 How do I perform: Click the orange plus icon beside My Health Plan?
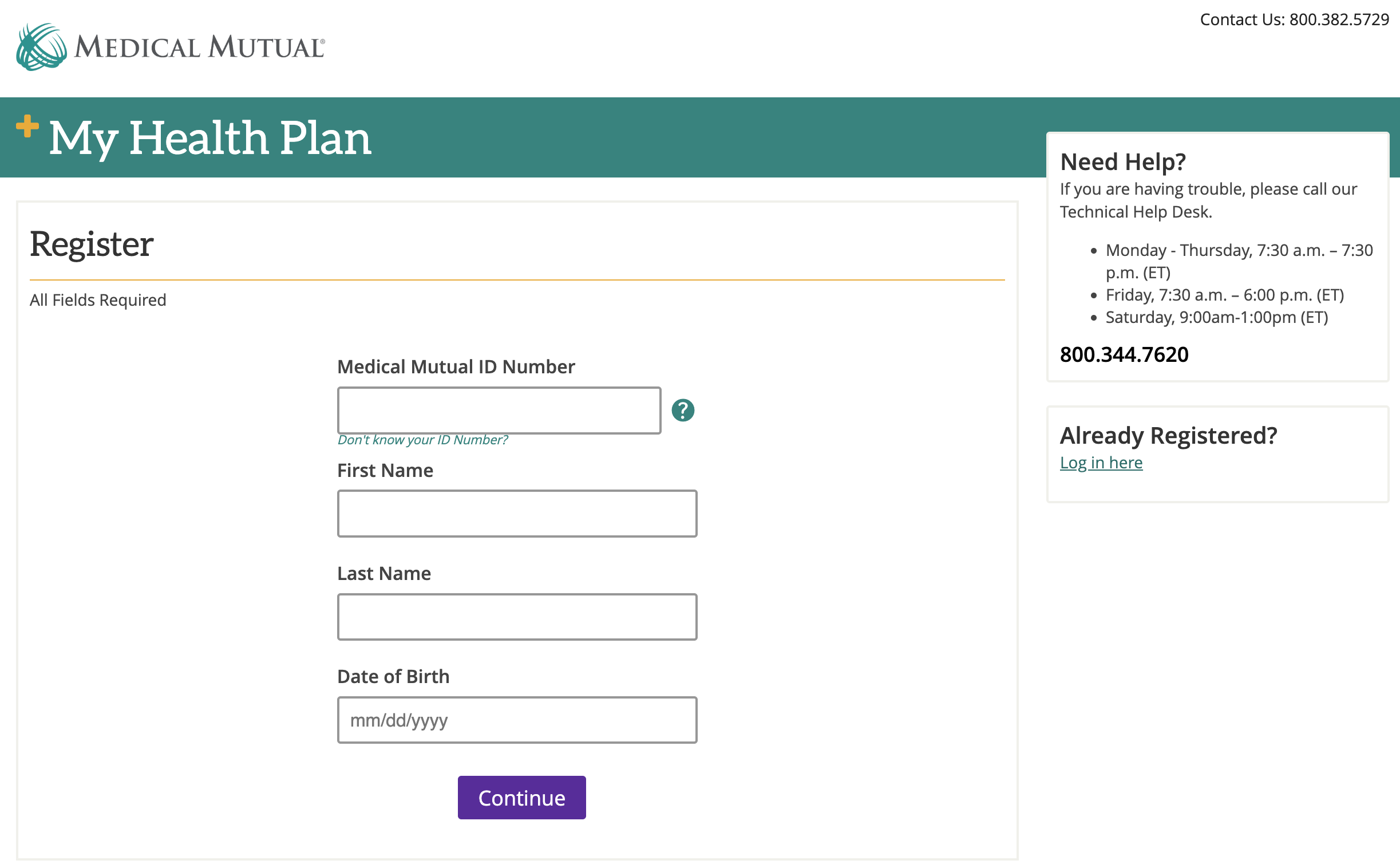pyautogui.click(x=27, y=127)
